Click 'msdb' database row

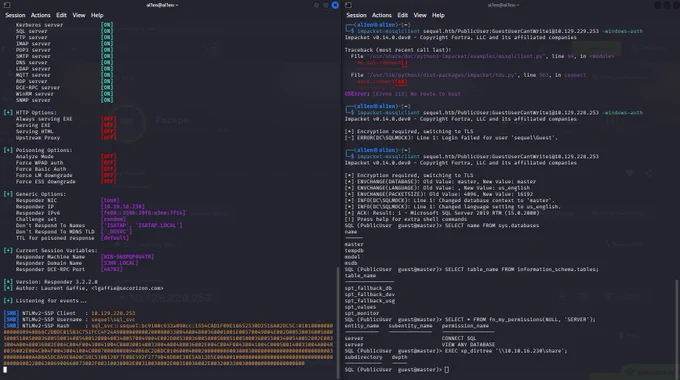351,263
